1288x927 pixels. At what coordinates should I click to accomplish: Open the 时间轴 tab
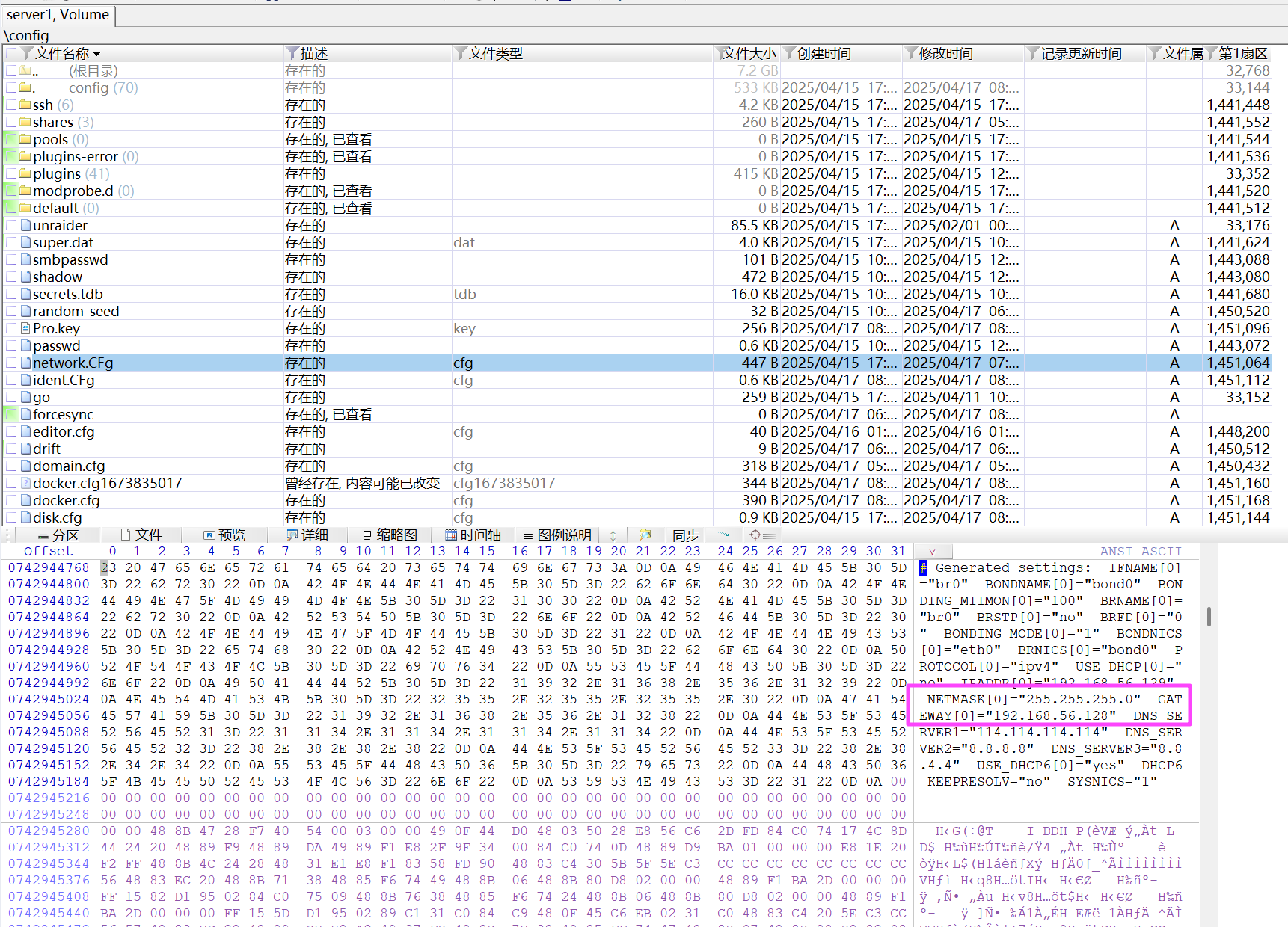(473, 535)
